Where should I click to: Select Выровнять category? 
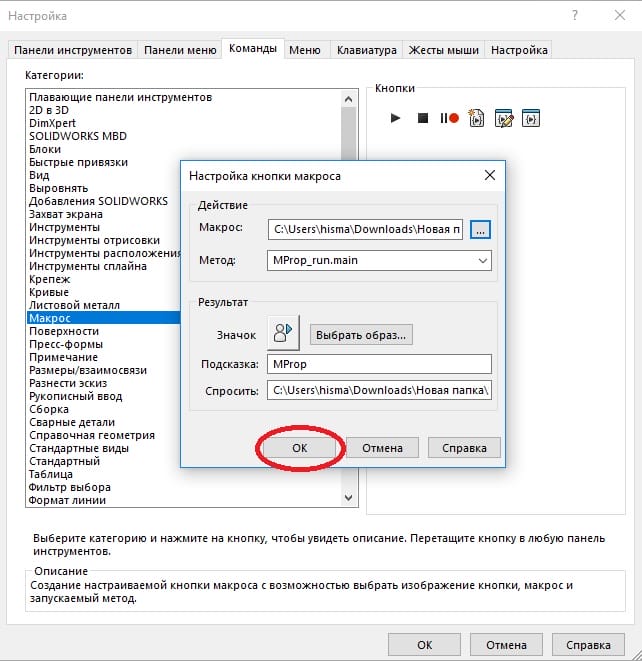(59, 188)
